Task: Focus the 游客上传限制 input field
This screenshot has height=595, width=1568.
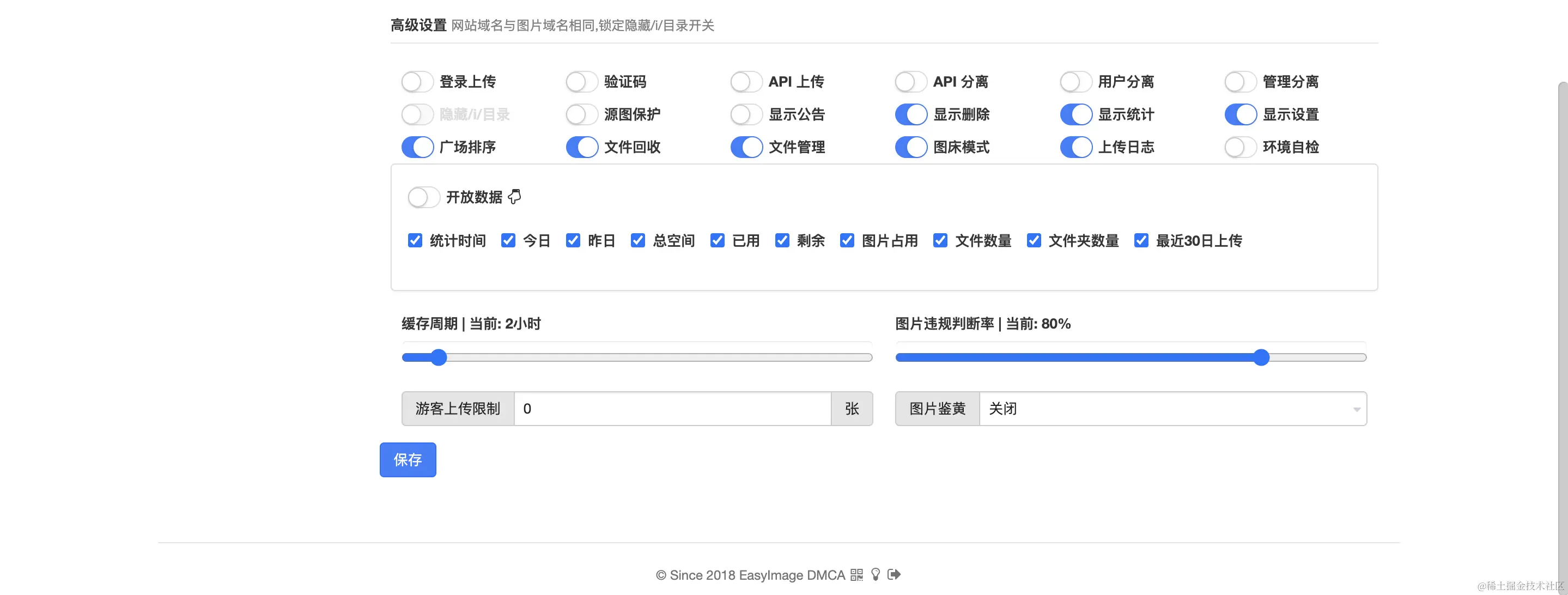Action: (x=672, y=409)
